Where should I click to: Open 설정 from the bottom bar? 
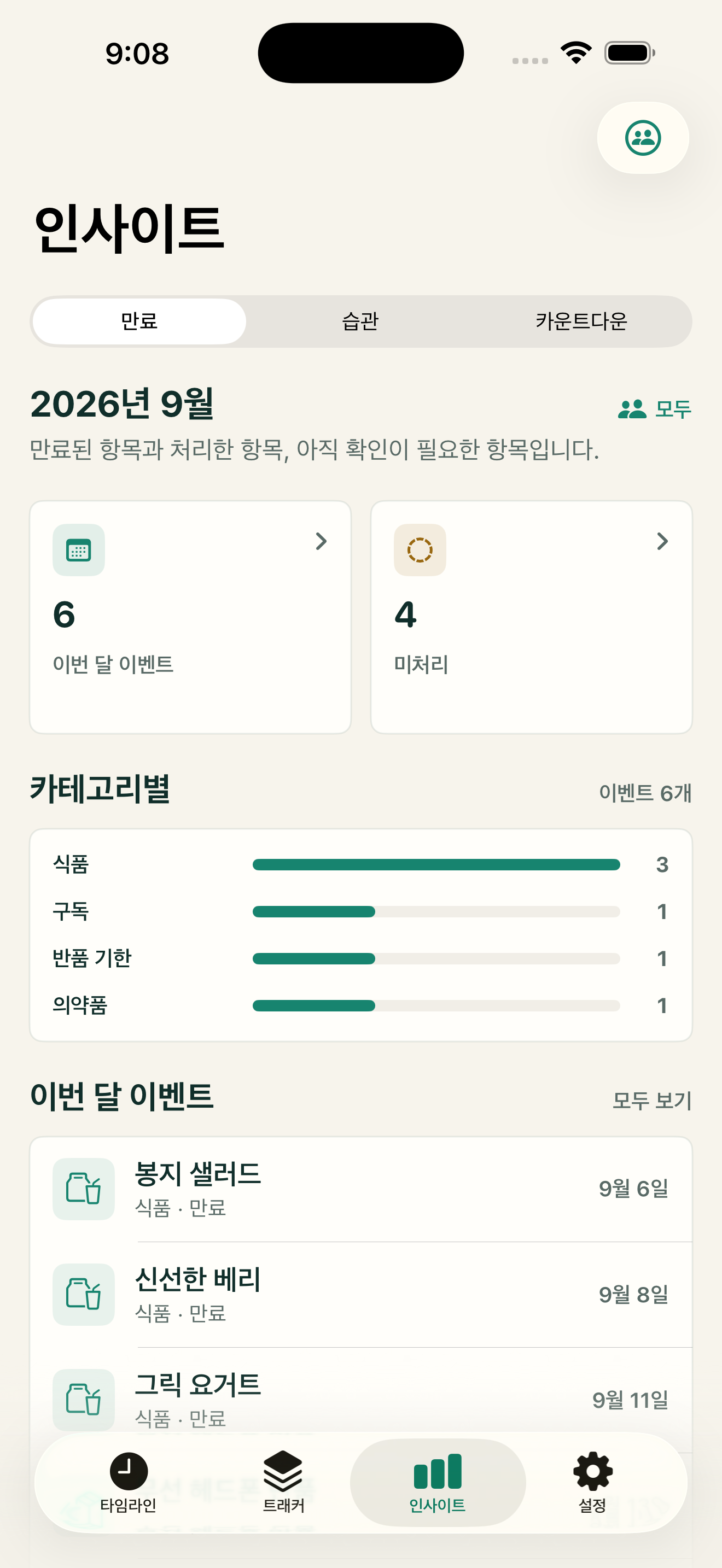(592, 1483)
